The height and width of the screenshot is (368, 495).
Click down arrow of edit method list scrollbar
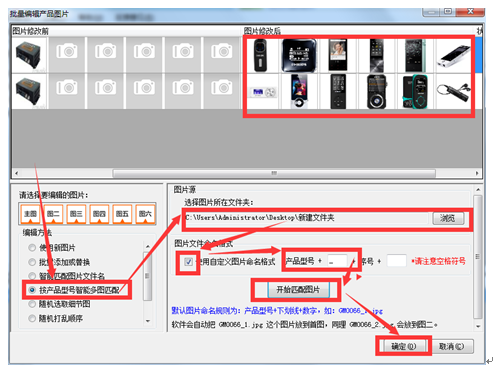[148, 321]
